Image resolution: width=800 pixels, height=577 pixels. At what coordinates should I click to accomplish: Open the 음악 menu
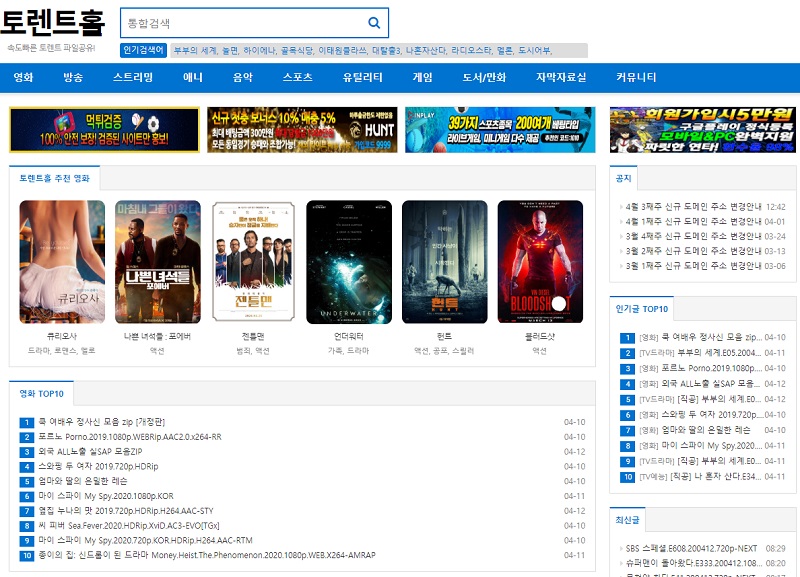[x=243, y=78]
